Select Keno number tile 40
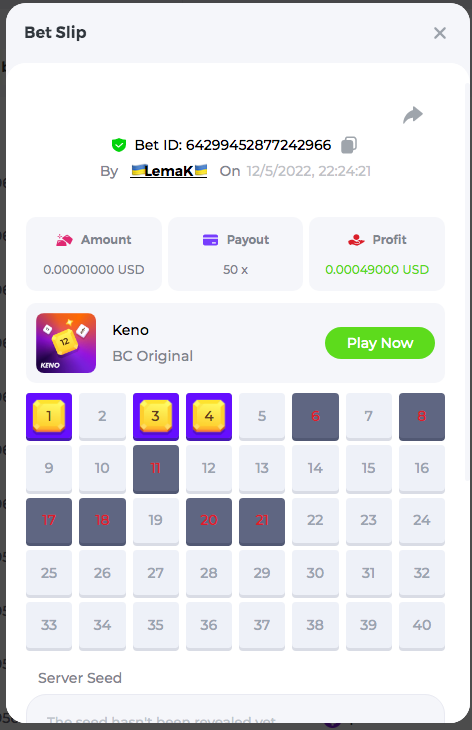This screenshot has width=472, height=730. point(422,626)
